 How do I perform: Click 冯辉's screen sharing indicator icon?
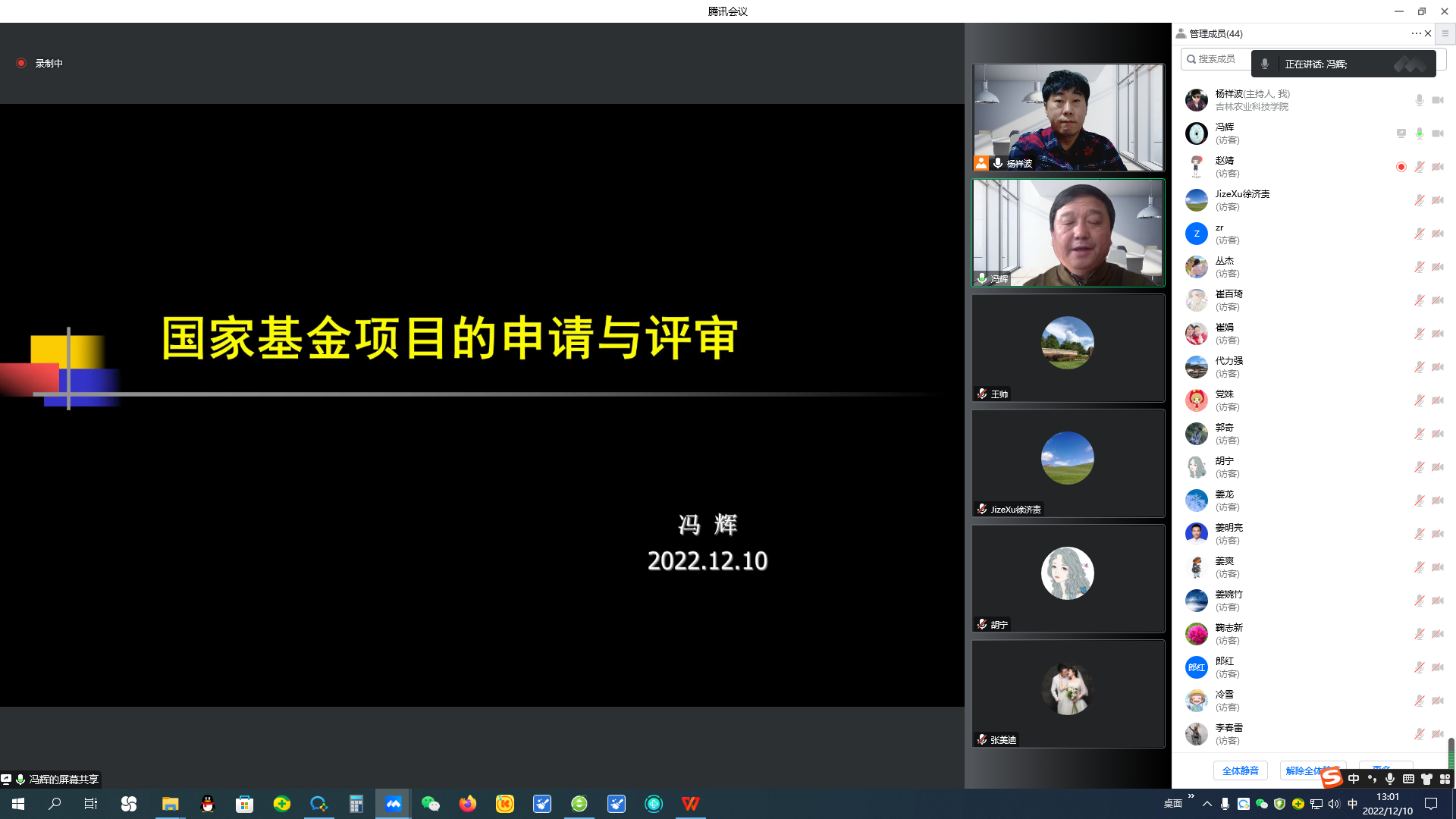click(1401, 133)
